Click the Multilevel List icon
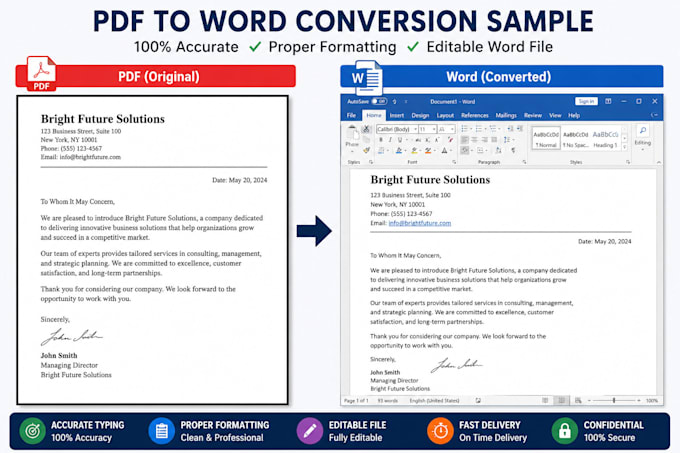This screenshot has height=453, width=680. (493, 129)
